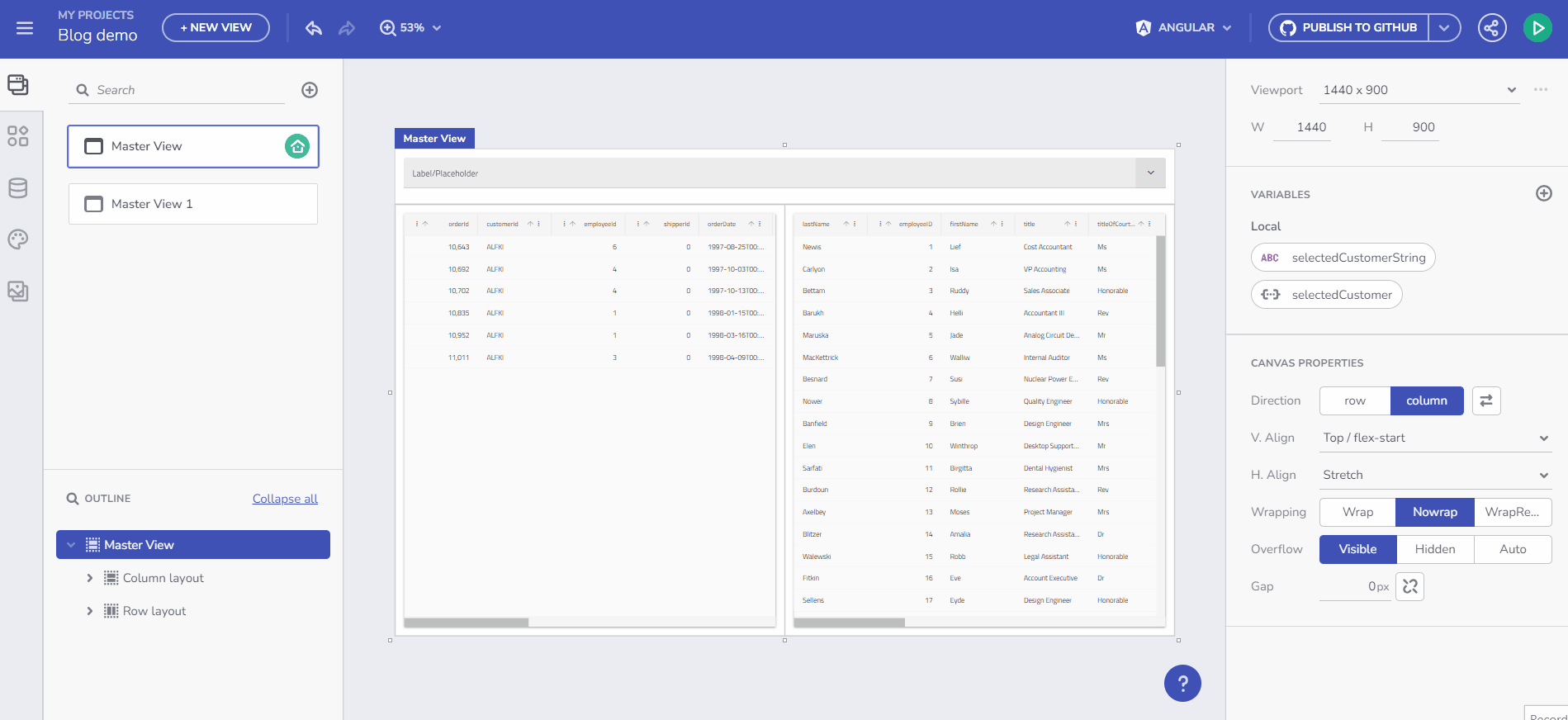Select Row layout in the outline
The image size is (1568, 720).
(154, 611)
